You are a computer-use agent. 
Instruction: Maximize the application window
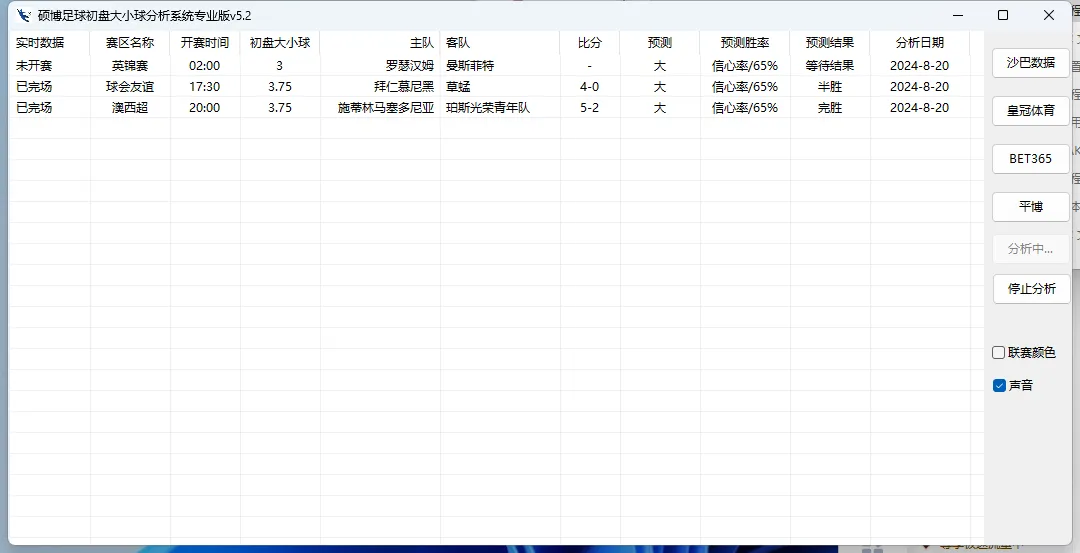point(1003,15)
